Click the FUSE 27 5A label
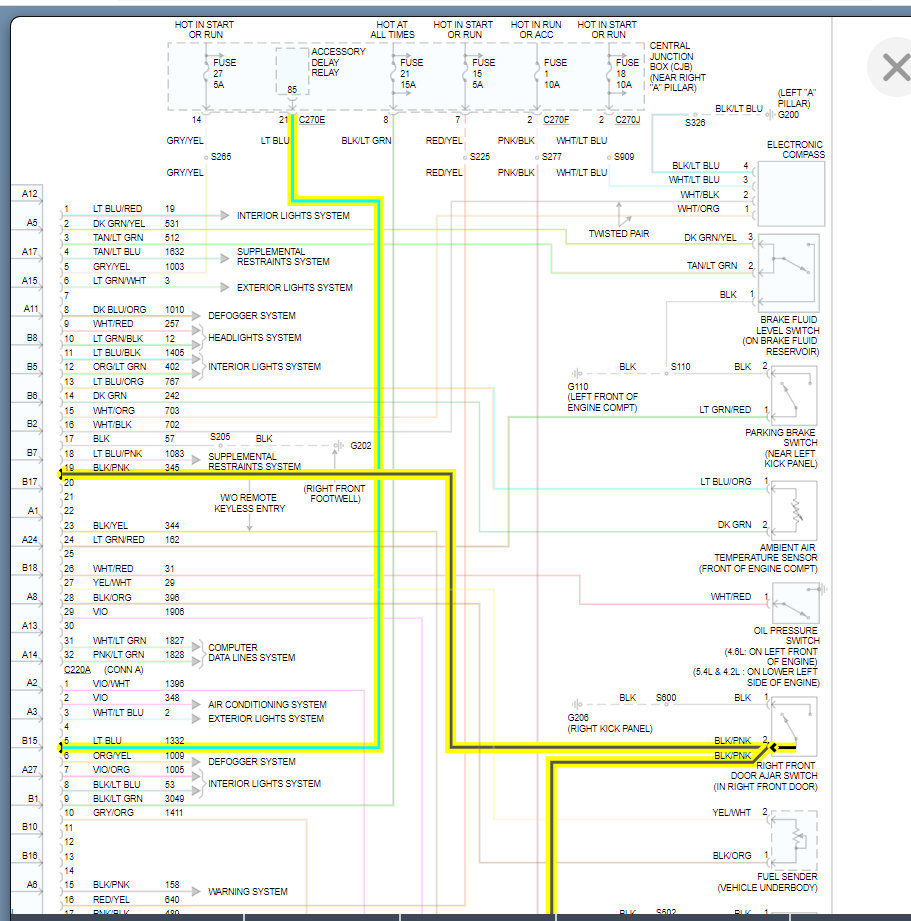 tap(223, 73)
